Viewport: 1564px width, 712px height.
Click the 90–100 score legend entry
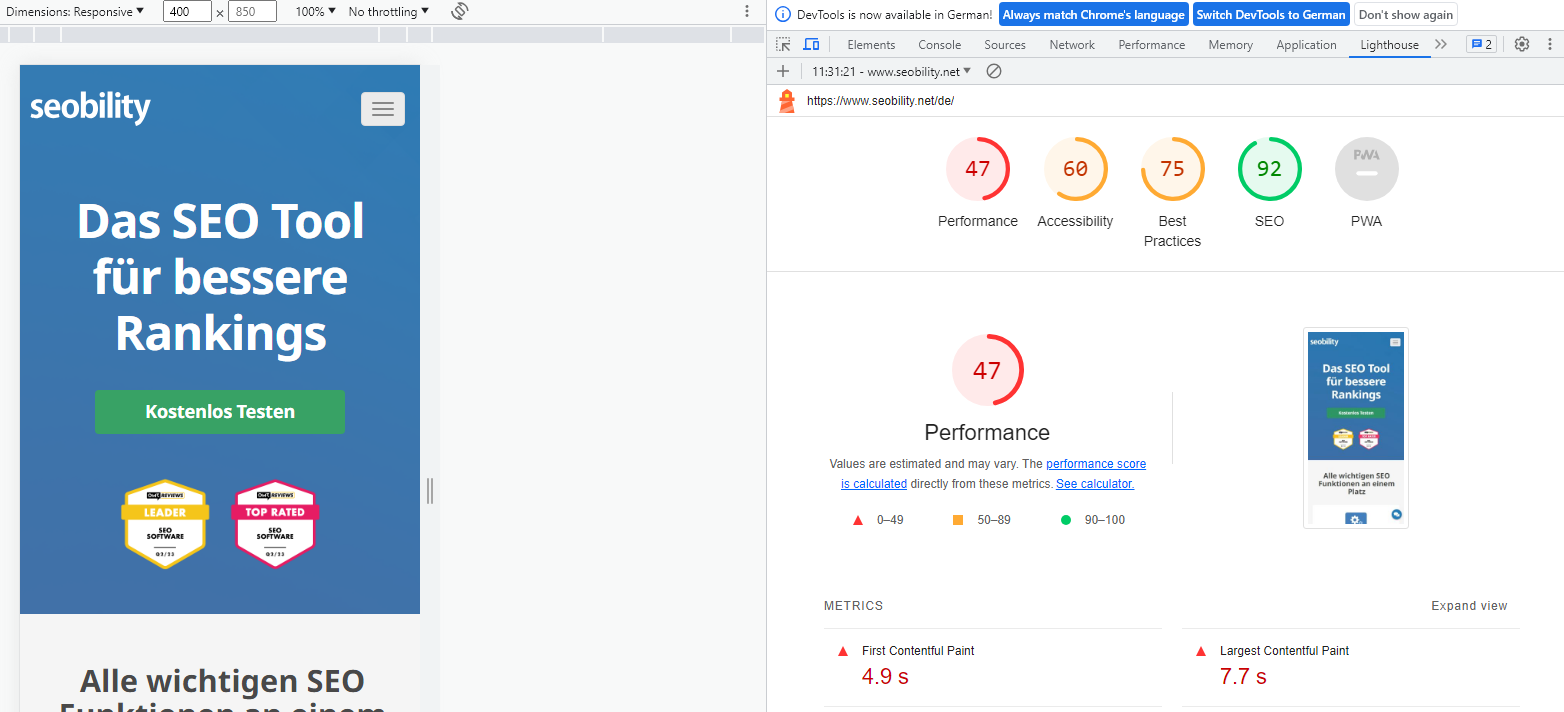coord(1093,520)
